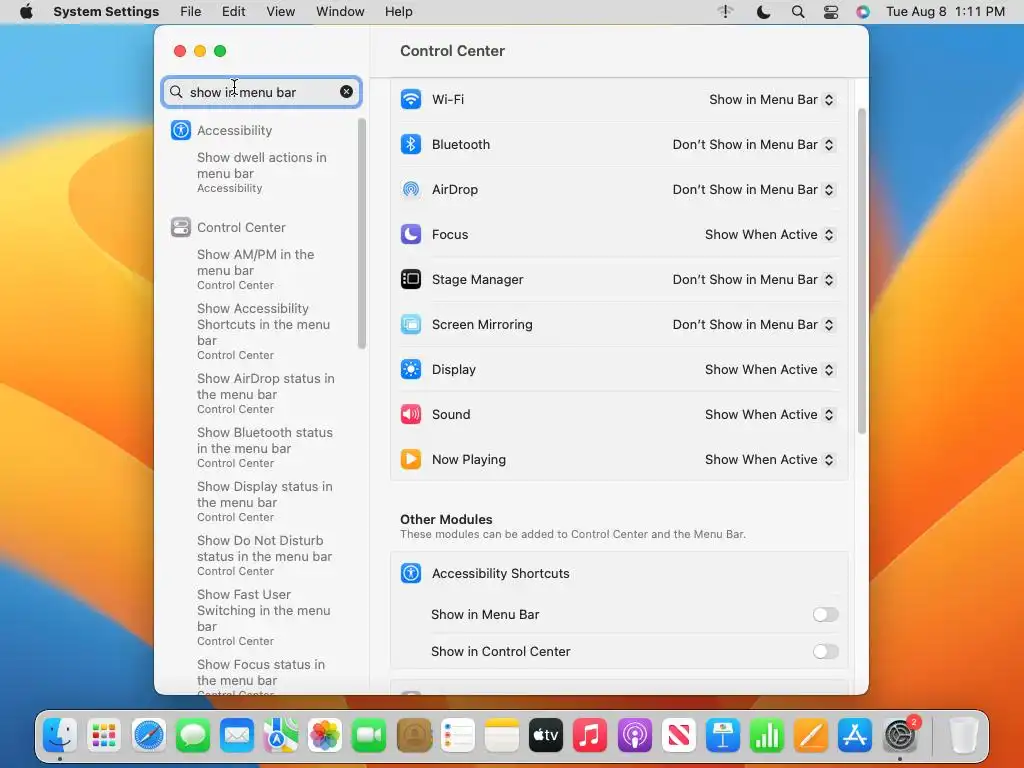Screen dimensions: 1024x768
Task: Open the File menu
Action: (191, 12)
